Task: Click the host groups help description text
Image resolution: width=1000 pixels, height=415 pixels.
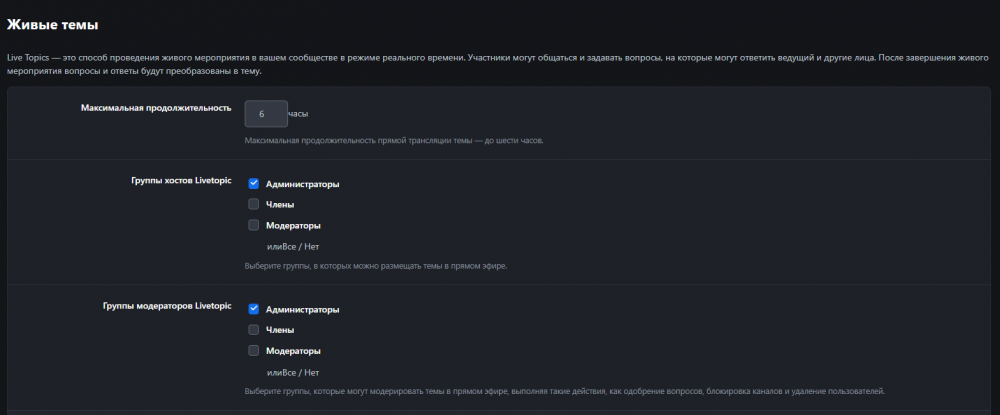Action: [x=375, y=266]
